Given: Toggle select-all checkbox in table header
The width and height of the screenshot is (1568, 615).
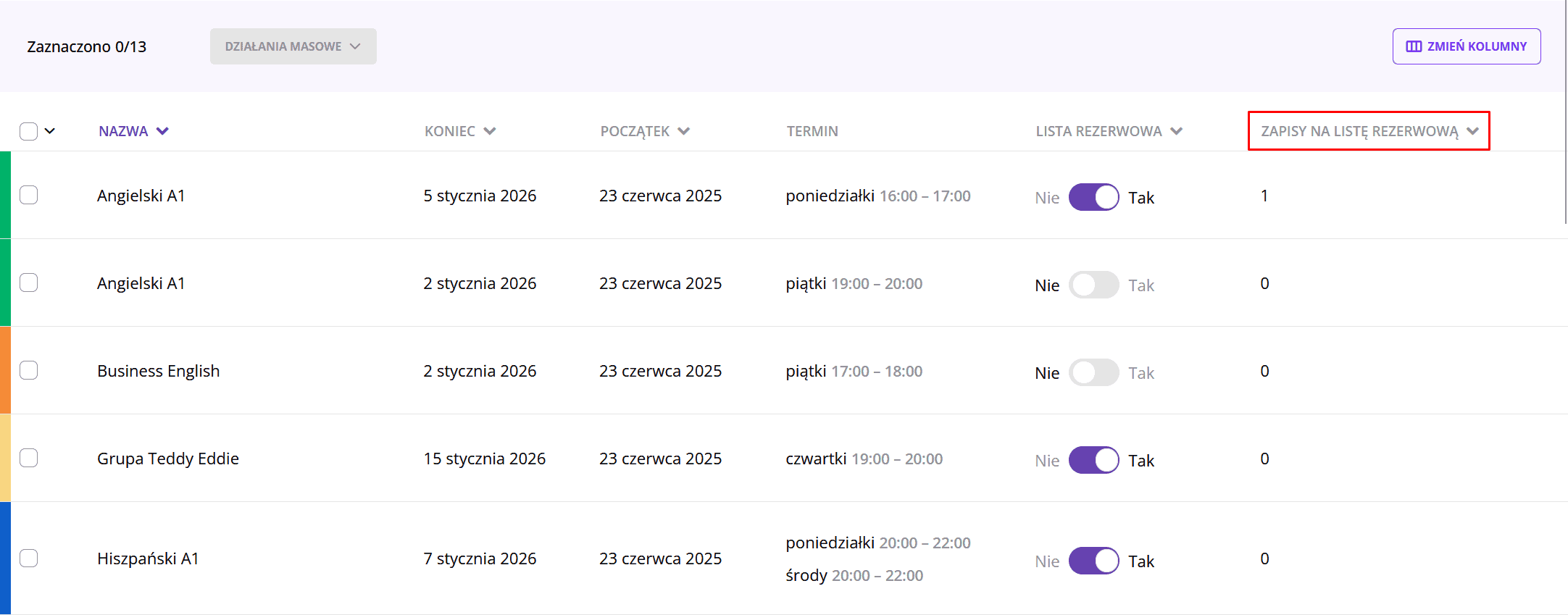Looking at the screenshot, I should pyautogui.click(x=29, y=131).
